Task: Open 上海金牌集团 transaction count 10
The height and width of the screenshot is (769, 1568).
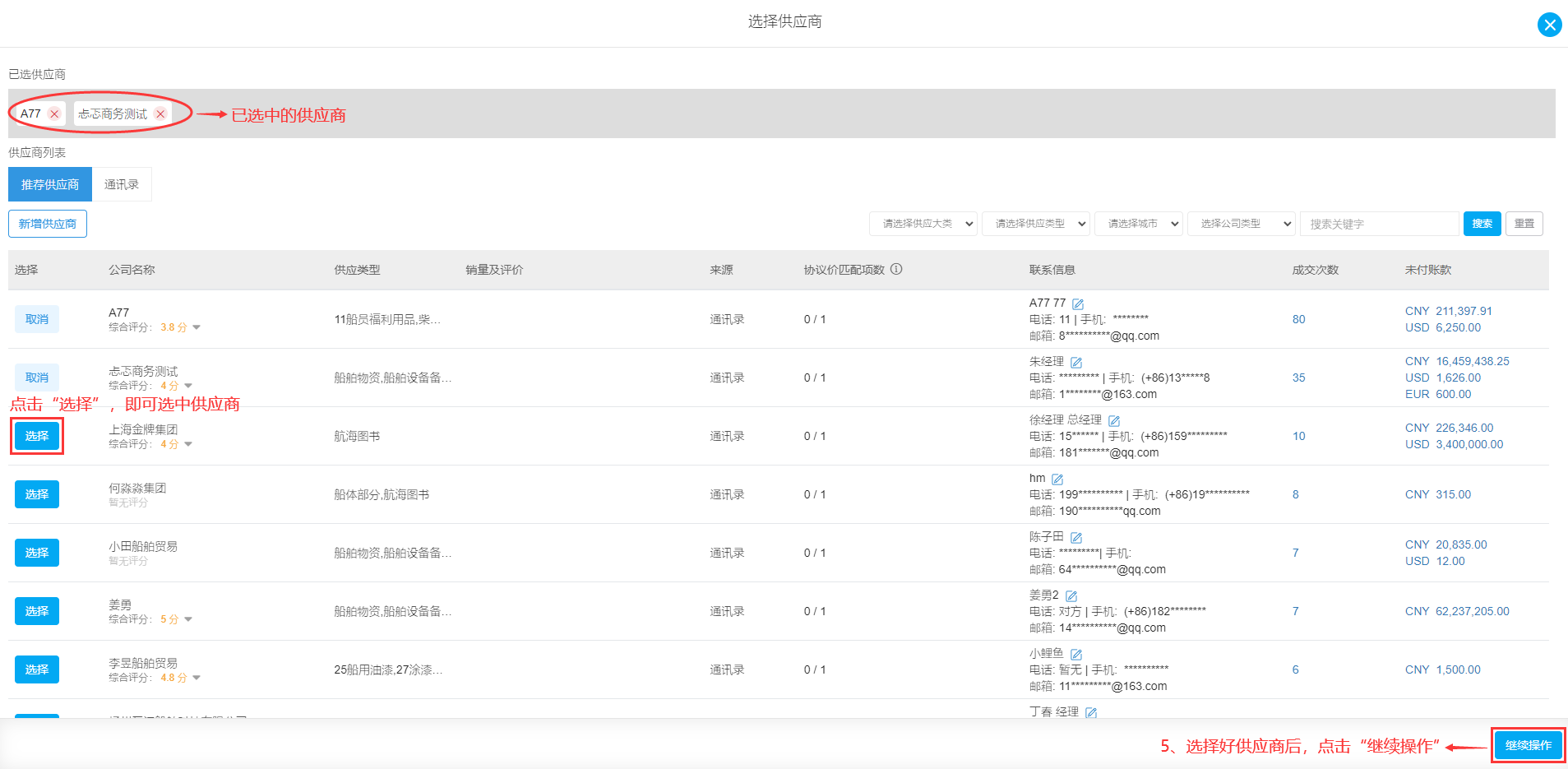Action: click(1299, 436)
